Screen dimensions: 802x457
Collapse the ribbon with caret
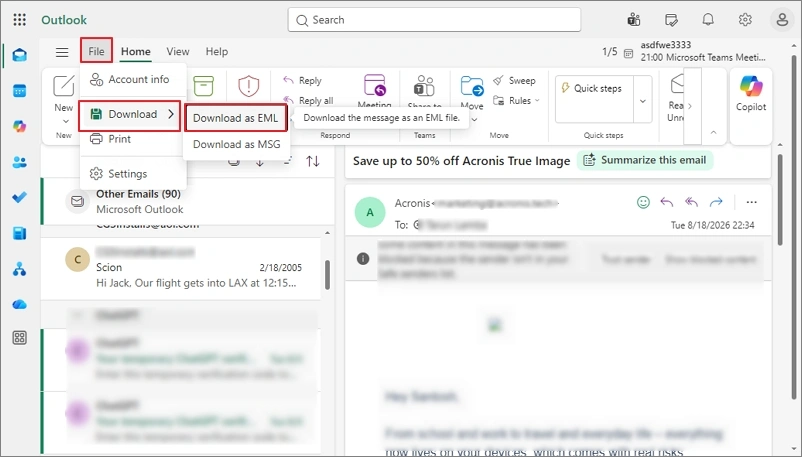pos(713,133)
